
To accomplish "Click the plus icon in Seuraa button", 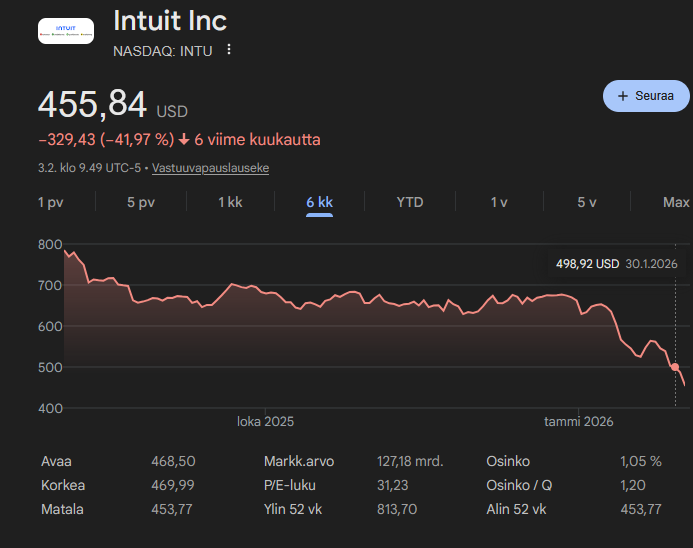I will [625, 96].
